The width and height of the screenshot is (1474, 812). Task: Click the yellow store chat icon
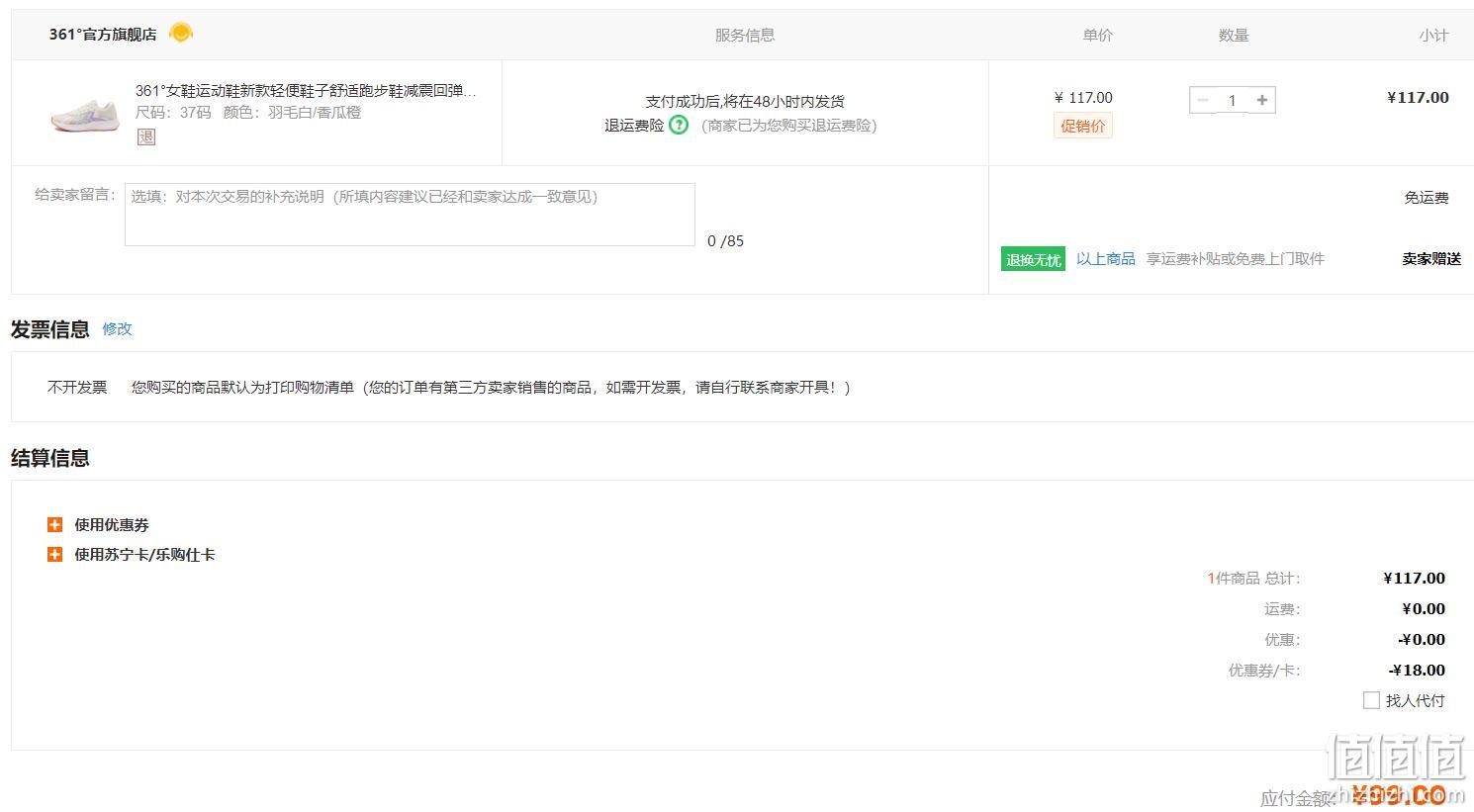[x=181, y=33]
